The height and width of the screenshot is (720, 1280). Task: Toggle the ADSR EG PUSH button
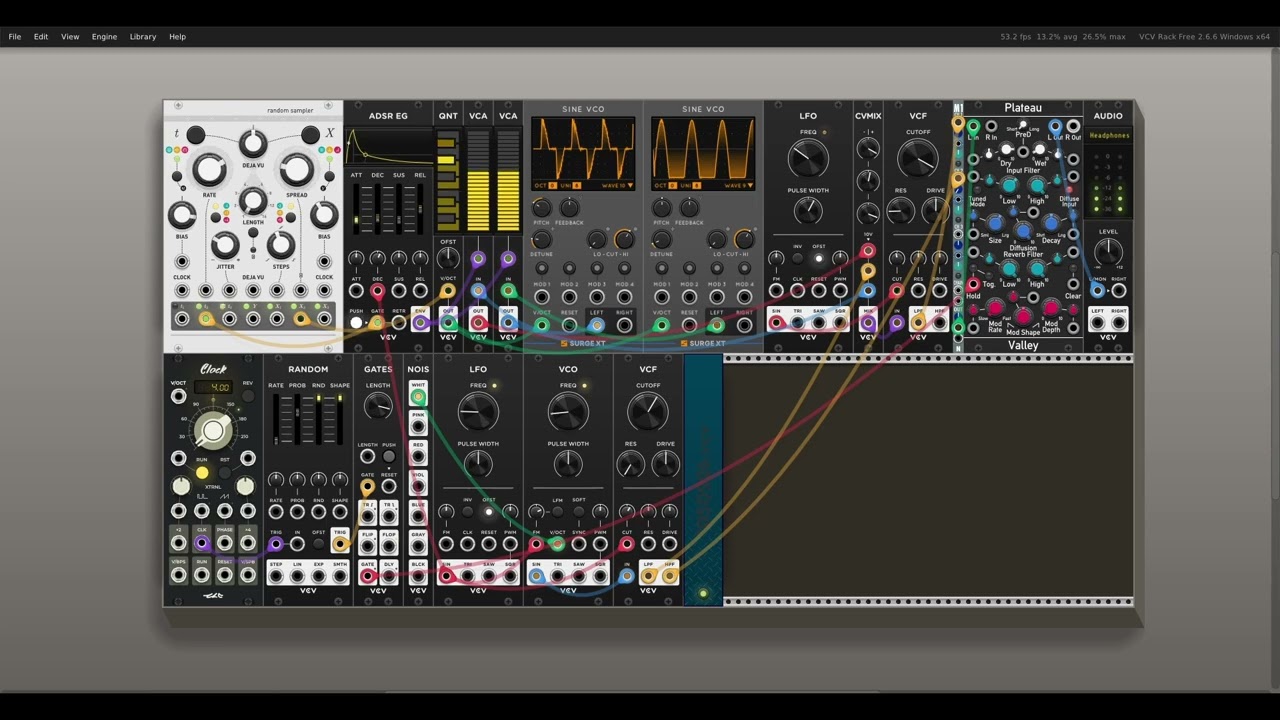(356, 323)
